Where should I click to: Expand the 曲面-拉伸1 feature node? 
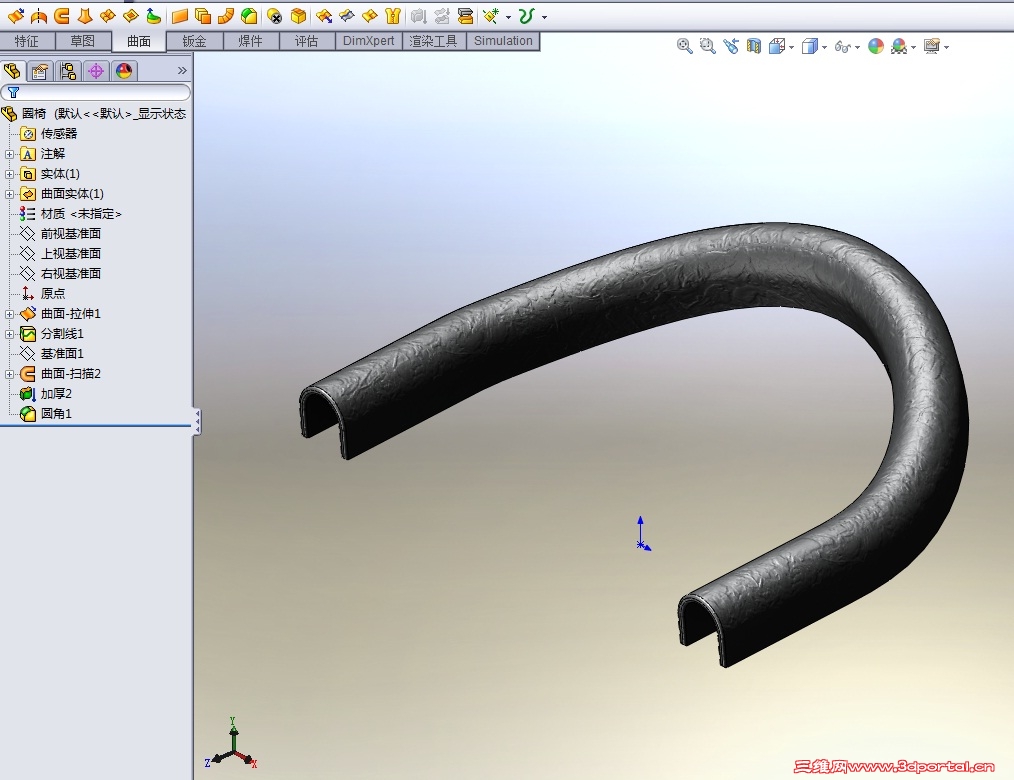click(9, 314)
